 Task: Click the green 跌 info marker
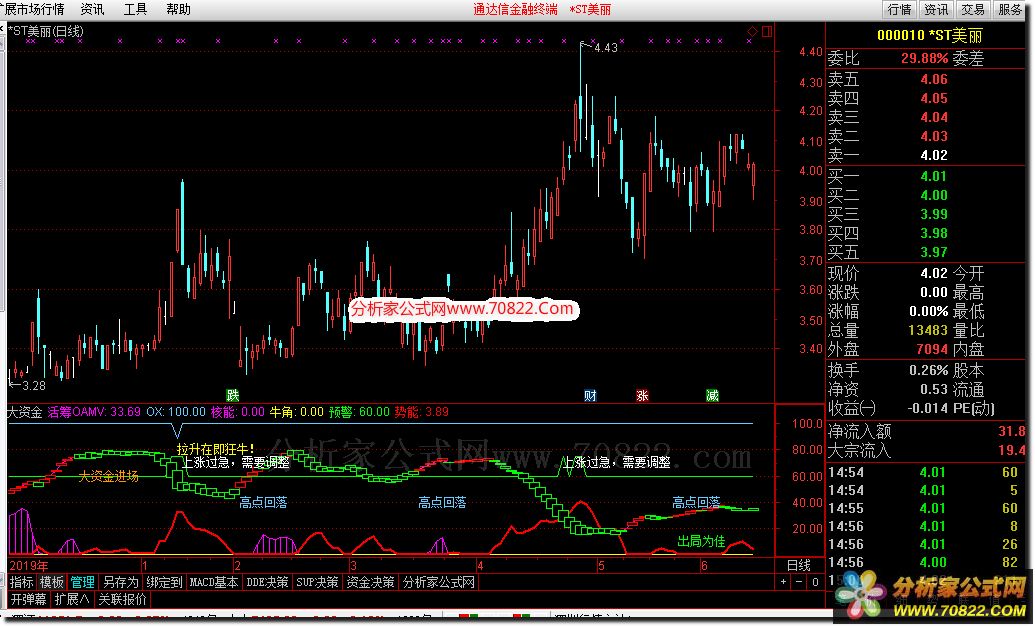(x=232, y=396)
